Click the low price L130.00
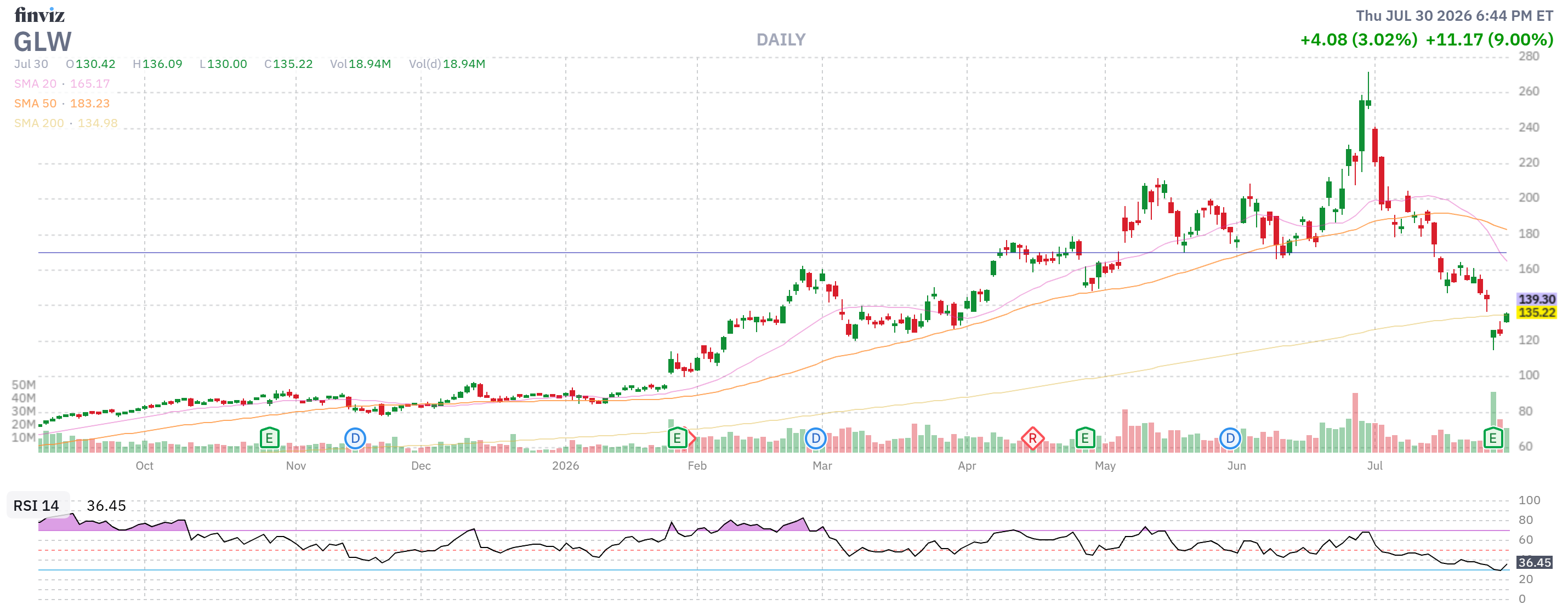The image size is (1568, 616). coord(223,64)
